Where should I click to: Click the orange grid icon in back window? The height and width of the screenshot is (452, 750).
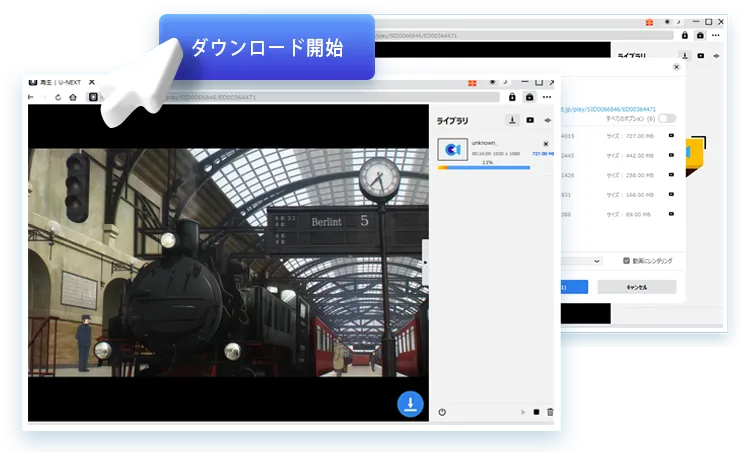(x=649, y=22)
